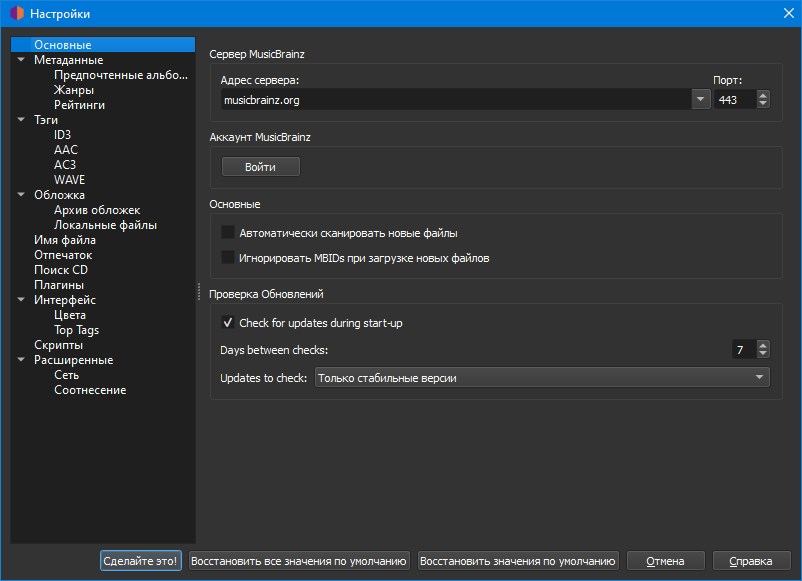
Task: Collapse the "Тэги" tree section
Action: (21, 119)
